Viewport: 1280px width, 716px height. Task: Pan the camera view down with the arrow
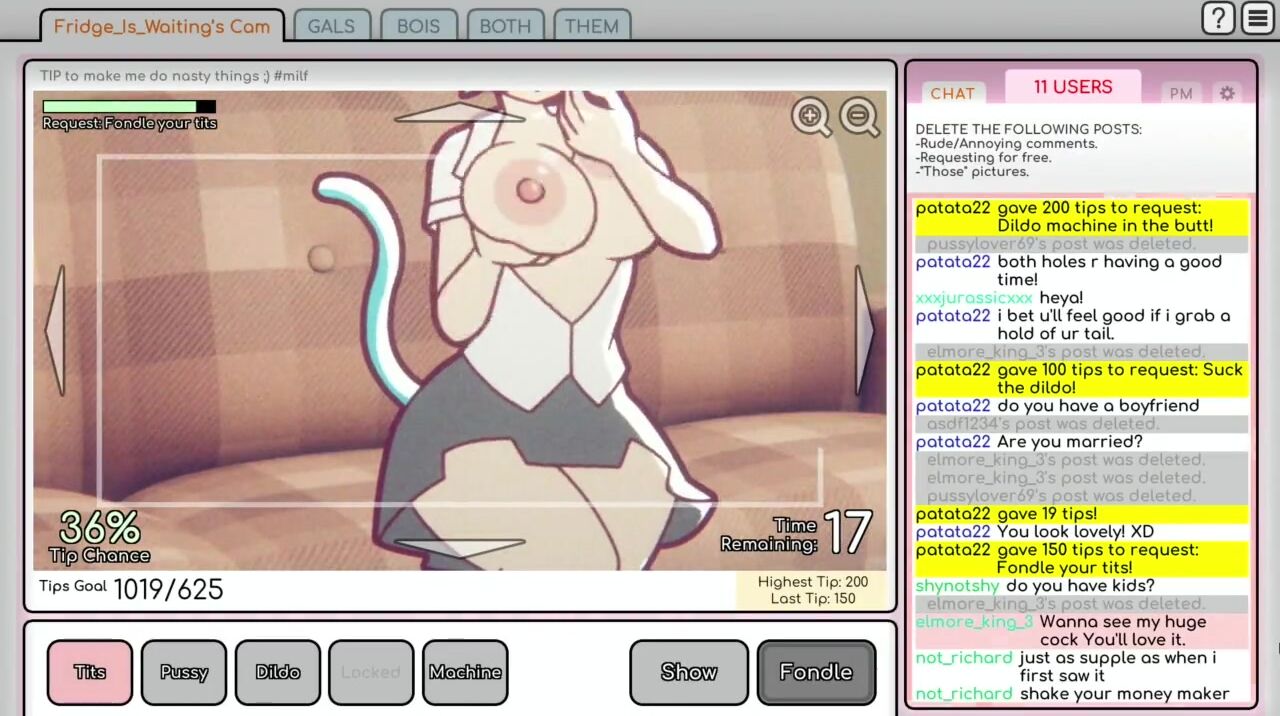pos(459,547)
